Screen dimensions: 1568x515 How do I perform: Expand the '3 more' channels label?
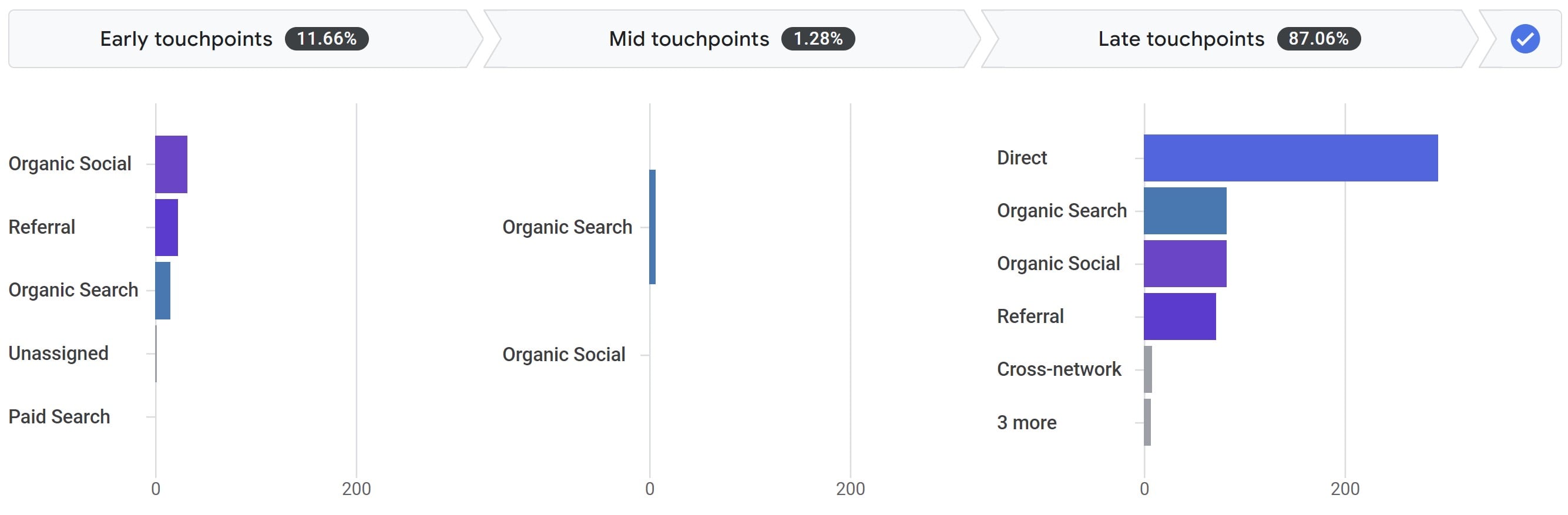point(1026,422)
